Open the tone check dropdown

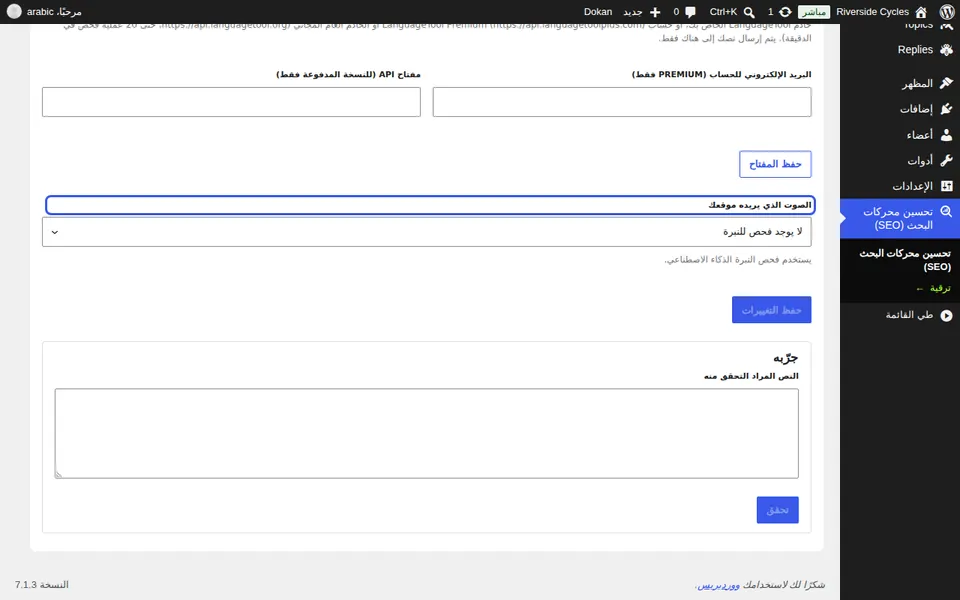tap(427, 232)
